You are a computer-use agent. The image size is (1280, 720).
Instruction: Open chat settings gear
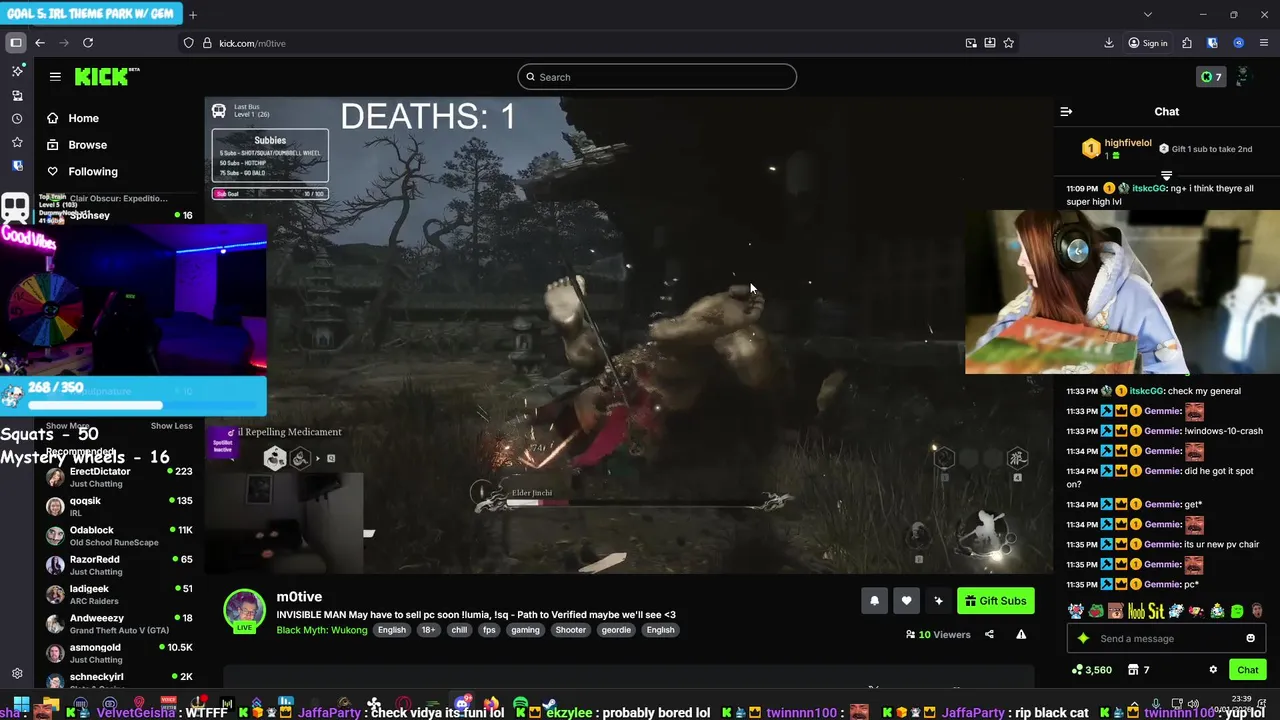point(1213,670)
